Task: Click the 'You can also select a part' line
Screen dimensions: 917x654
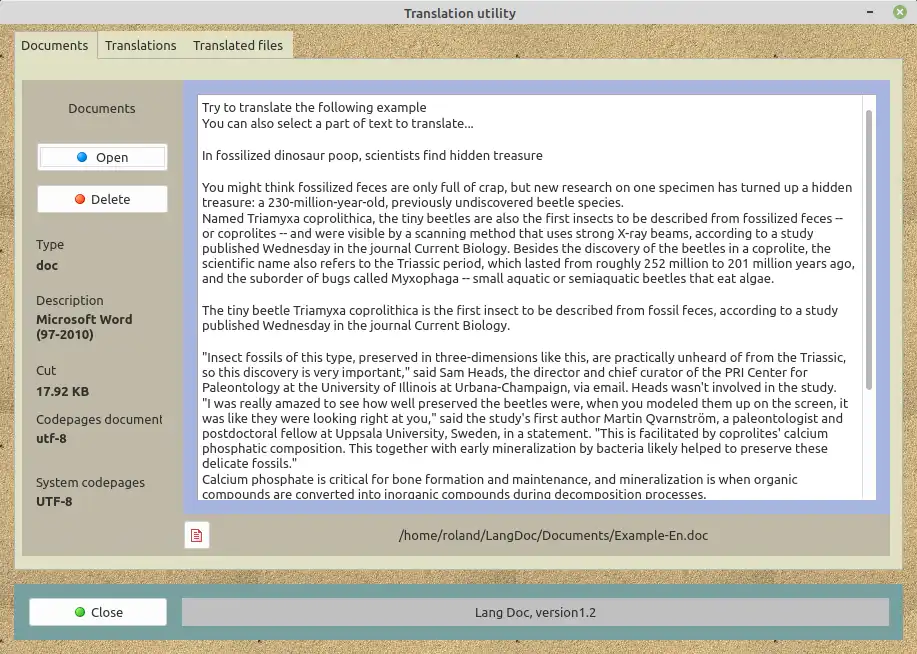Action: click(x=337, y=123)
